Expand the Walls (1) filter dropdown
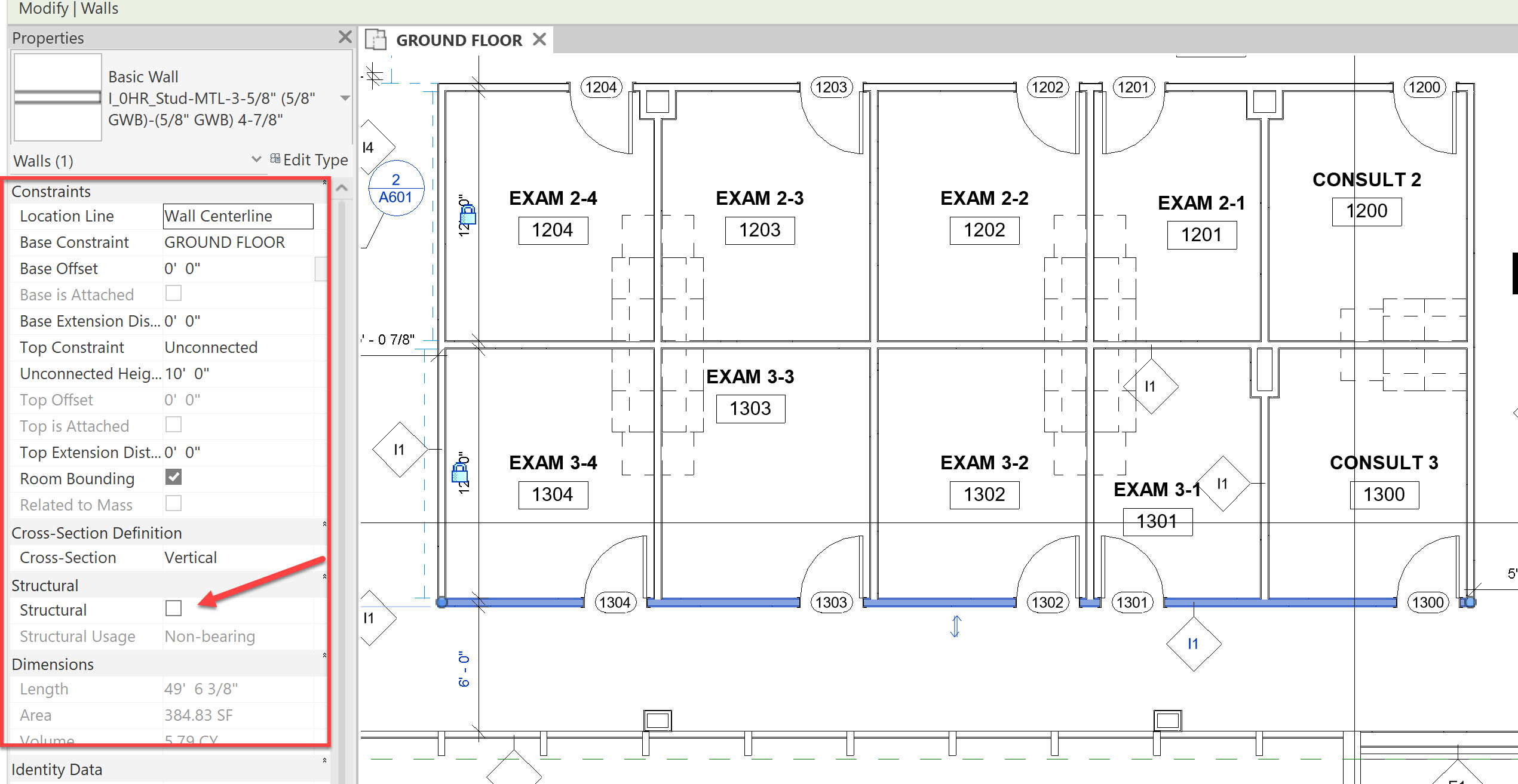Image resolution: width=1518 pixels, height=784 pixels. [256, 159]
